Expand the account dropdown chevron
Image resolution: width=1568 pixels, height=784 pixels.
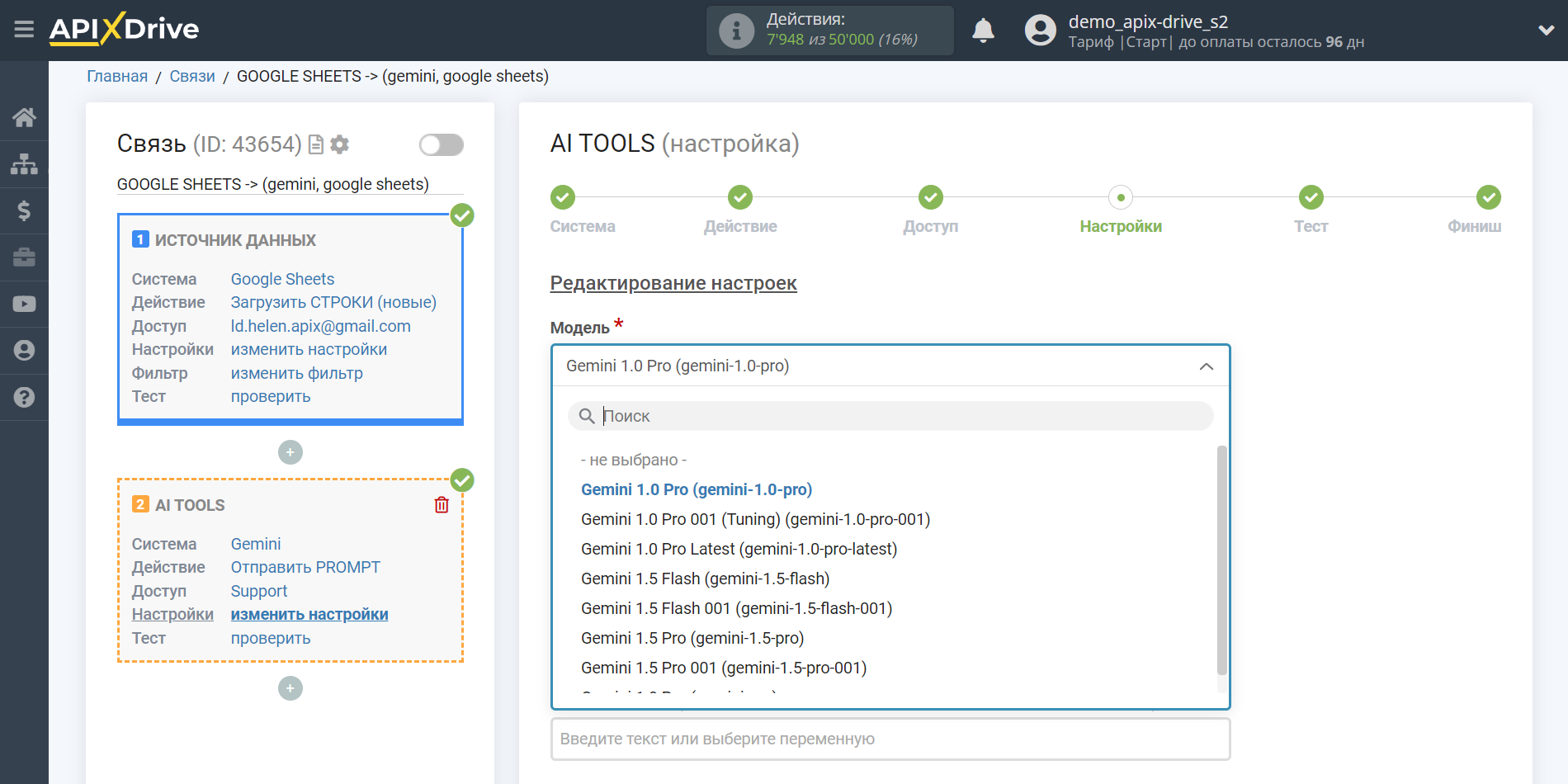click(x=1546, y=31)
